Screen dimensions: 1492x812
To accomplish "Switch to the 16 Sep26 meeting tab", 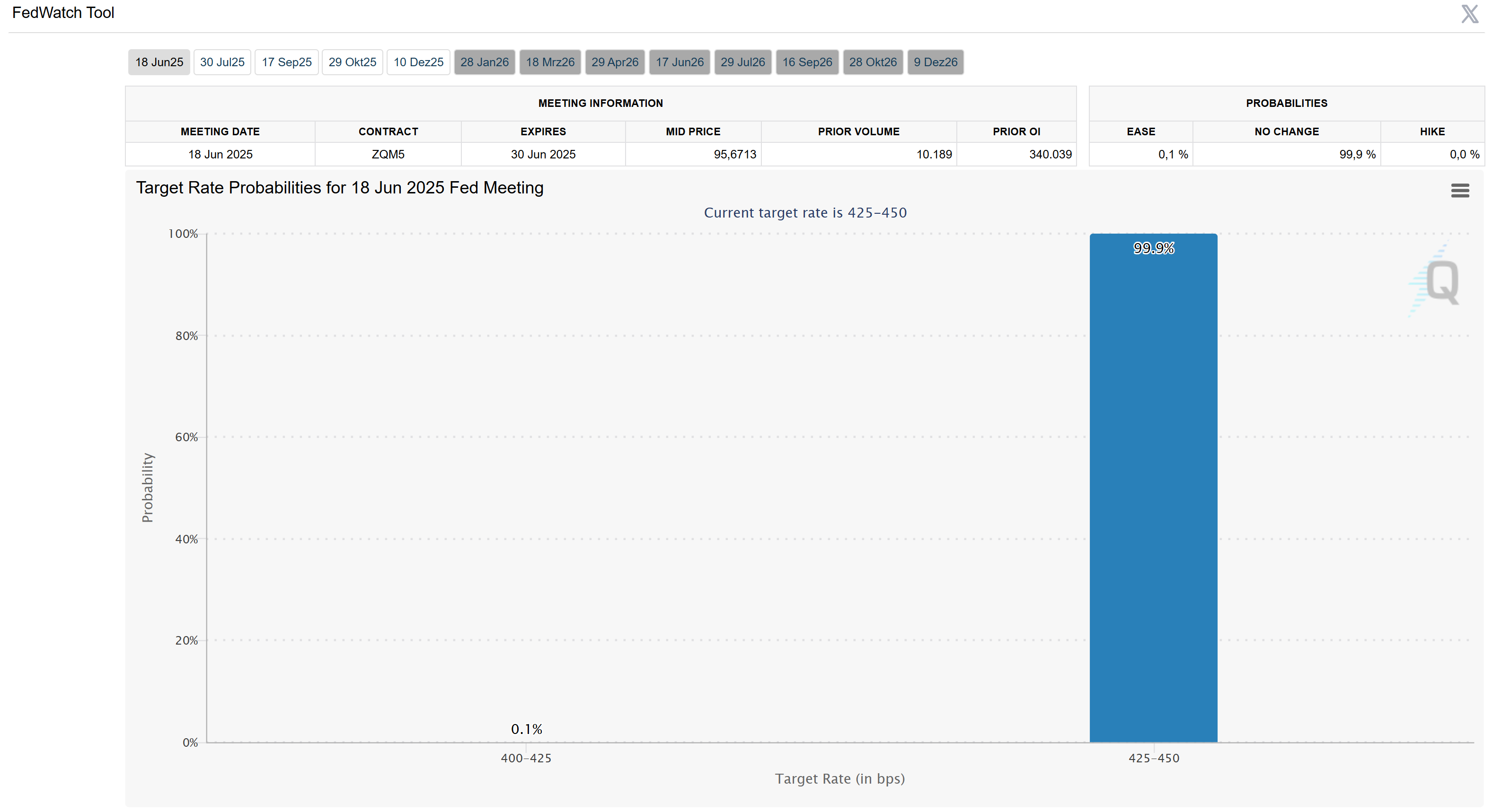I will click(807, 62).
